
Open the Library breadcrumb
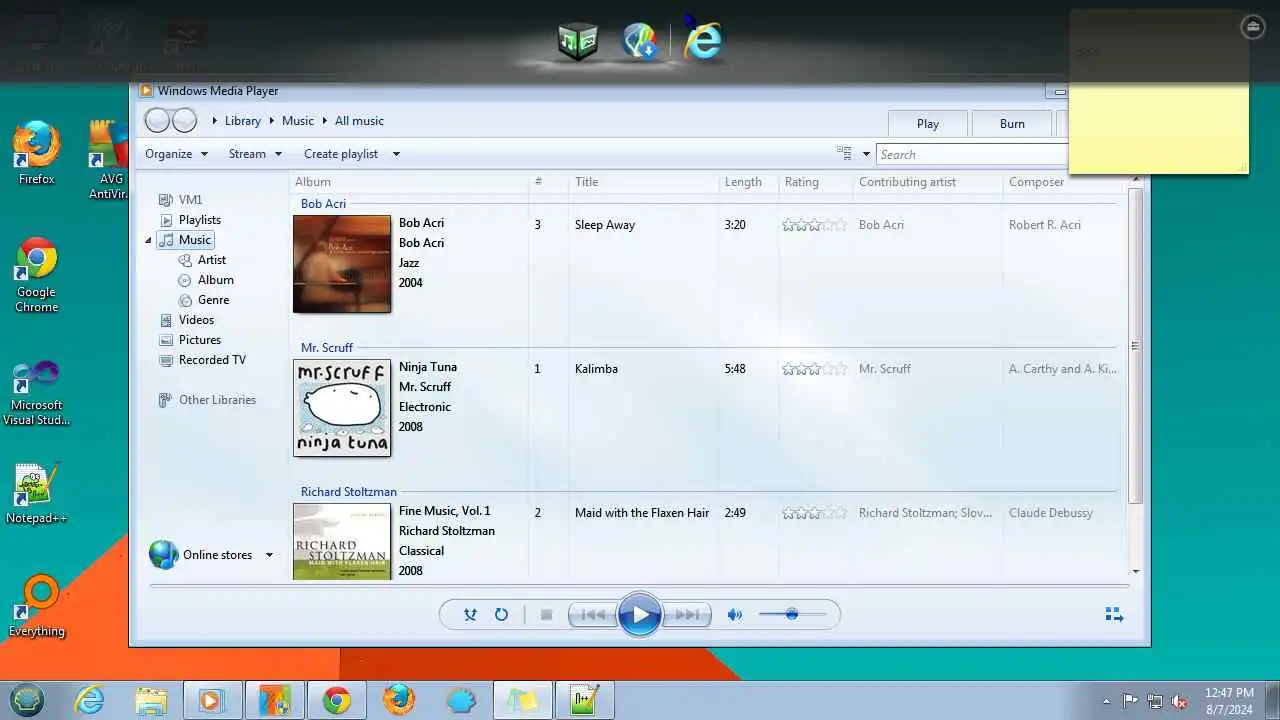(242, 121)
